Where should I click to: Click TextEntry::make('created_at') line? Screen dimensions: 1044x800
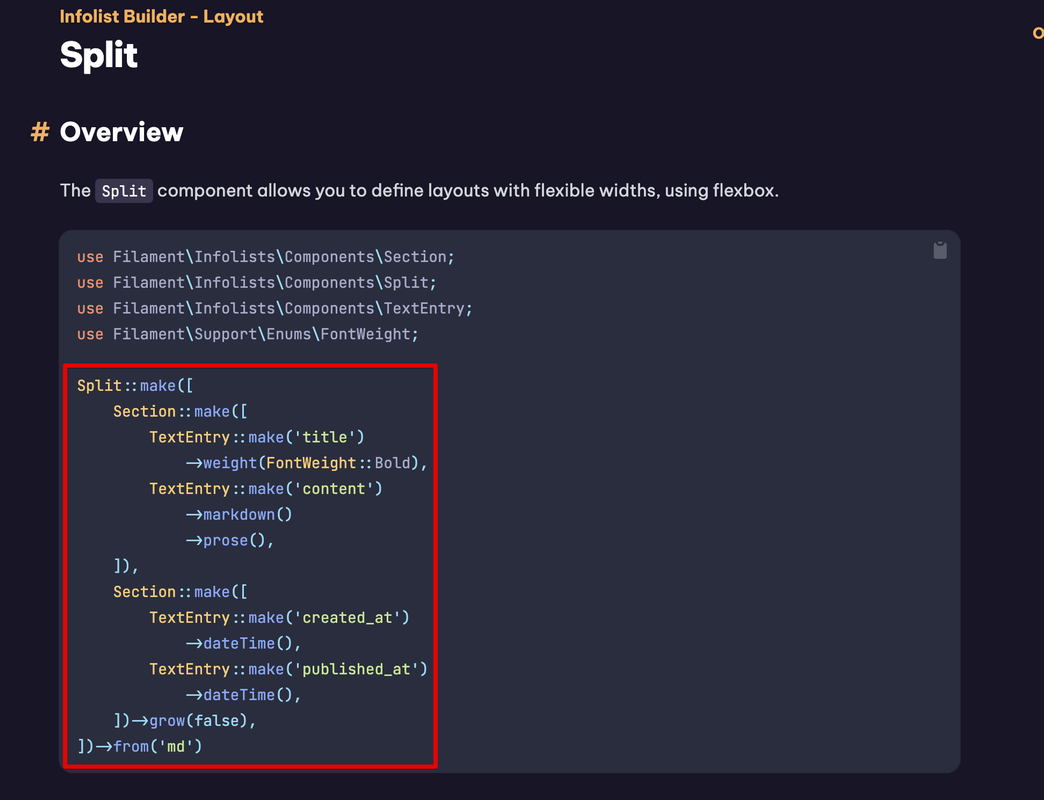click(279, 618)
